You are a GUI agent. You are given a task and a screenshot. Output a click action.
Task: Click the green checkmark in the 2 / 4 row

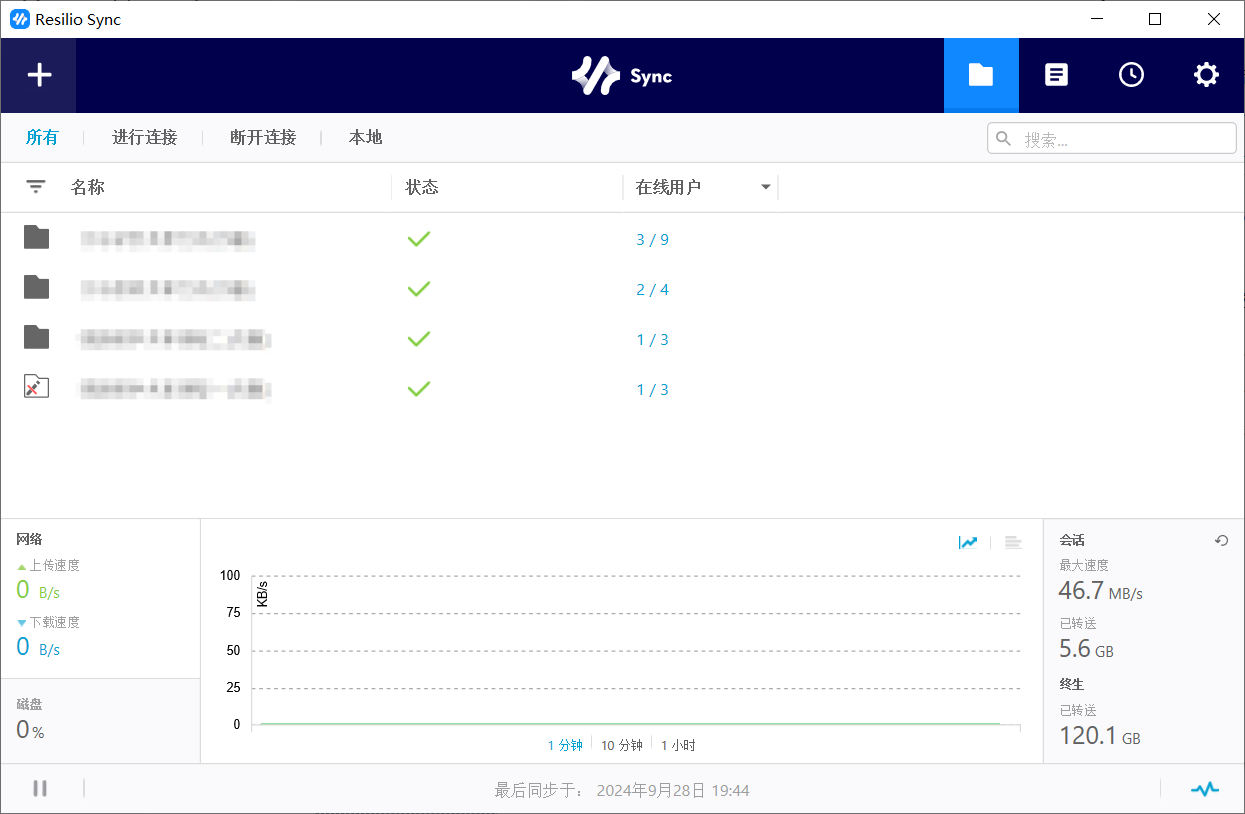[x=419, y=289]
